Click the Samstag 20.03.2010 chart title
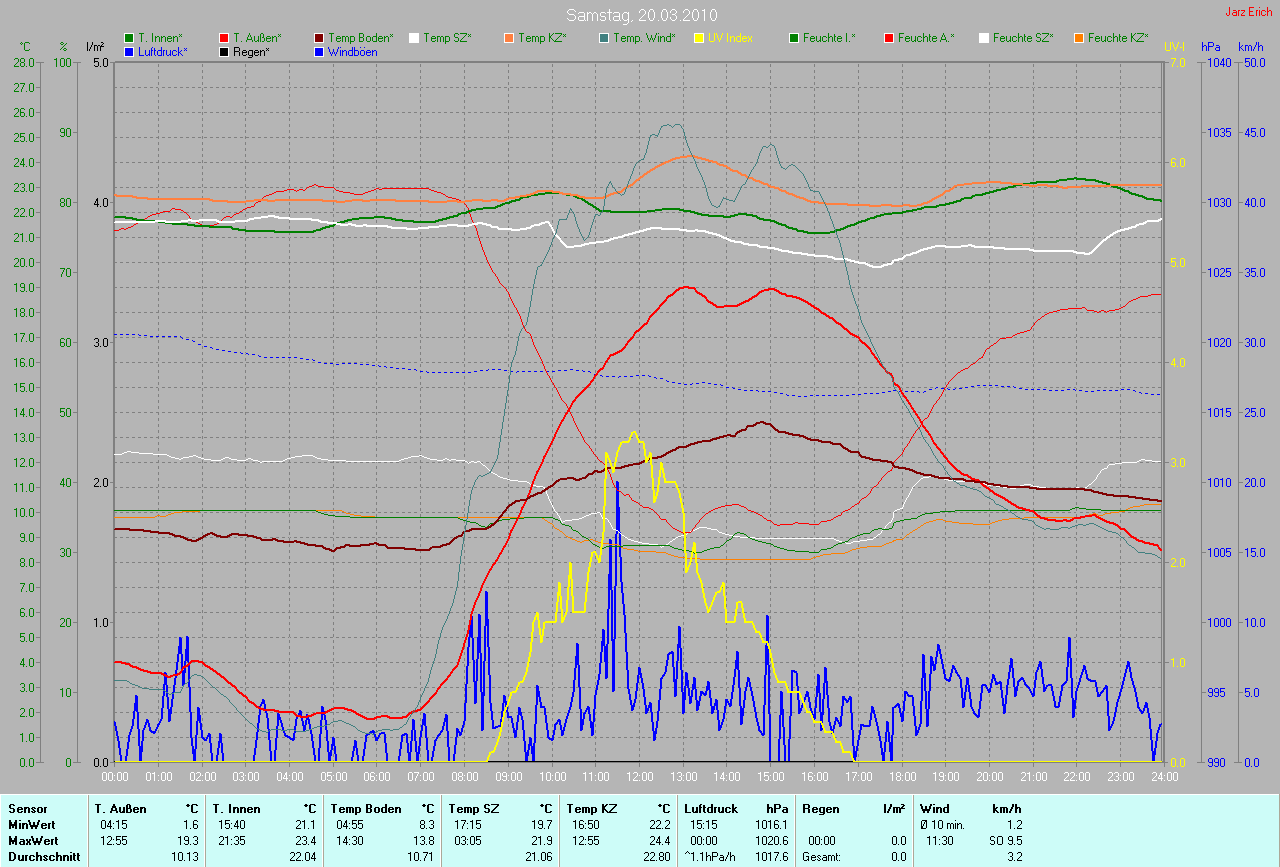This screenshot has width=1280, height=867. [638, 15]
